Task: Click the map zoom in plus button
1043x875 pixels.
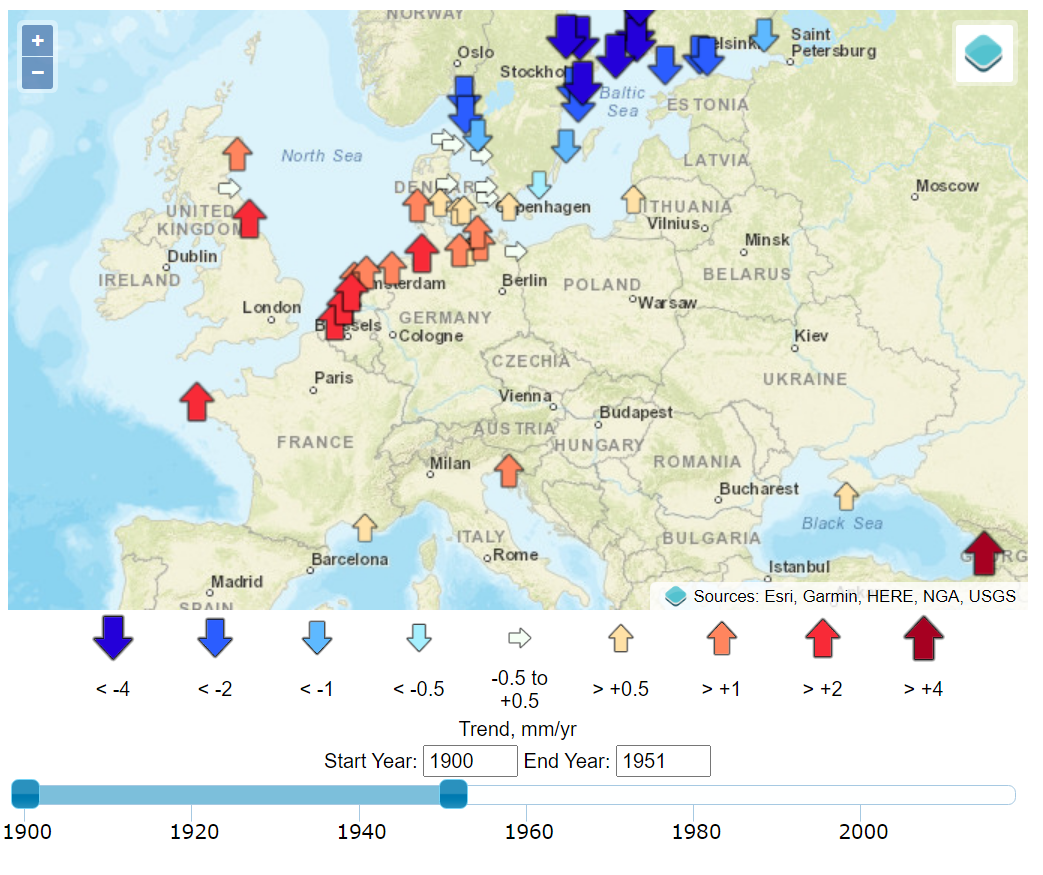Action: coord(37,41)
